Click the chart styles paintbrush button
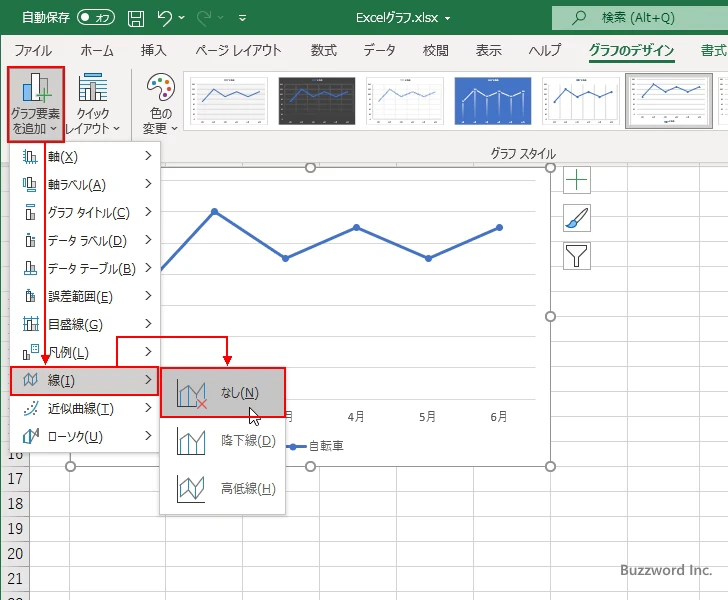 577,218
